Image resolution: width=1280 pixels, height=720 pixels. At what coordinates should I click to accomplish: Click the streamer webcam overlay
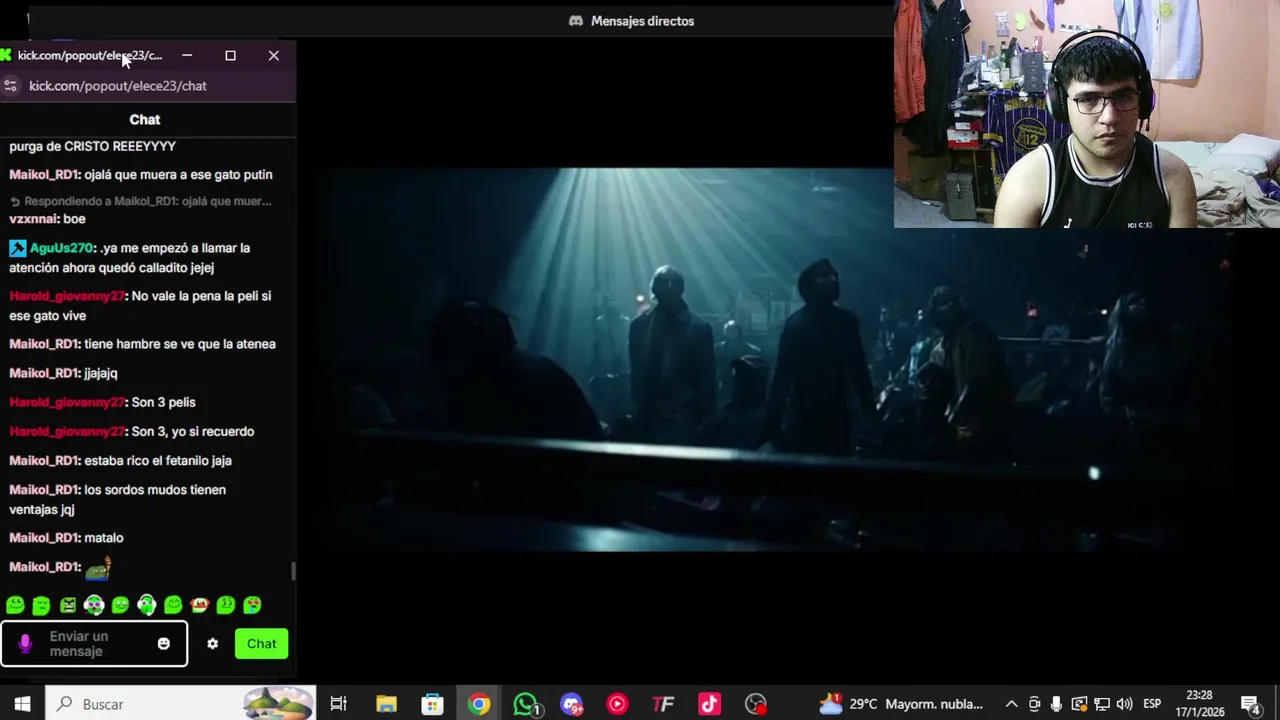coord(1087,114)
